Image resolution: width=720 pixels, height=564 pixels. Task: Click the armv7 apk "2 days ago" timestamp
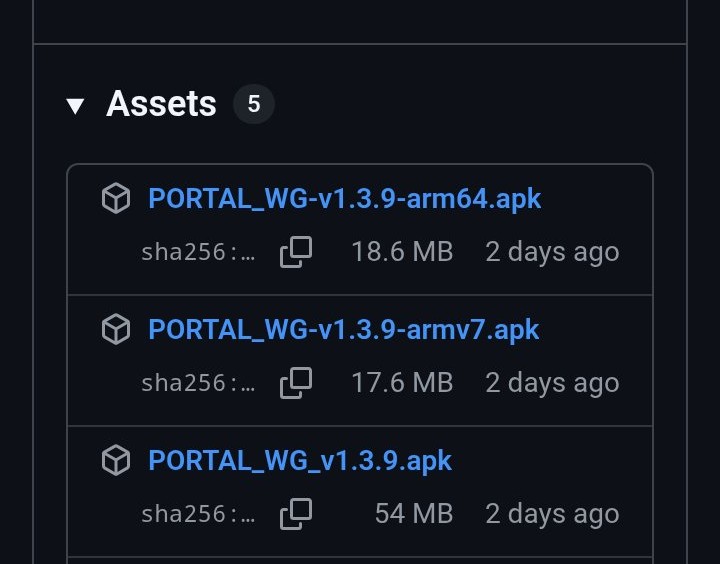point(552,383)
